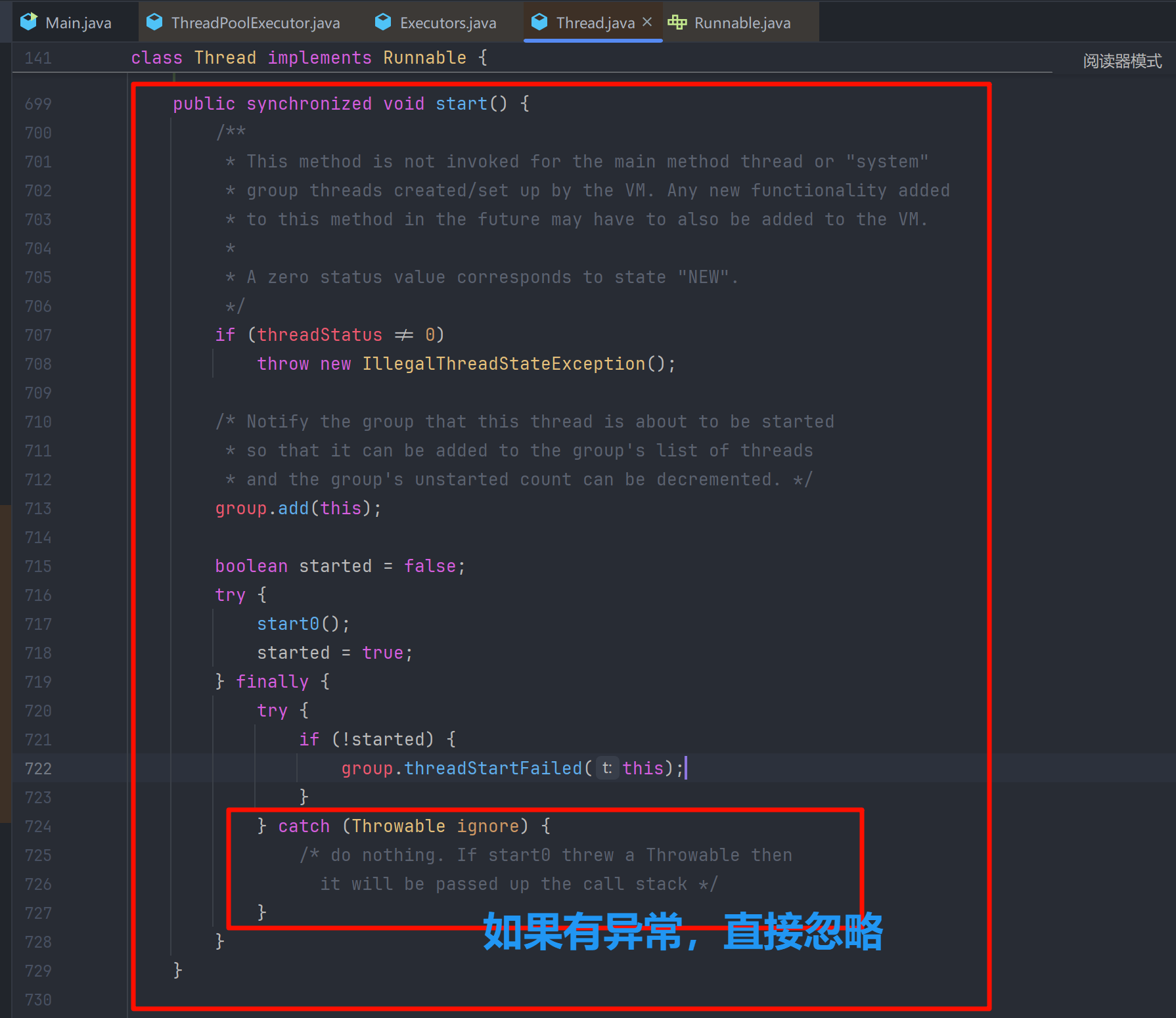This screenshot has height=1018, width=1176.
Task: Toggle reader mode via 阅读器模式 label
Action: pos(1122,61)
